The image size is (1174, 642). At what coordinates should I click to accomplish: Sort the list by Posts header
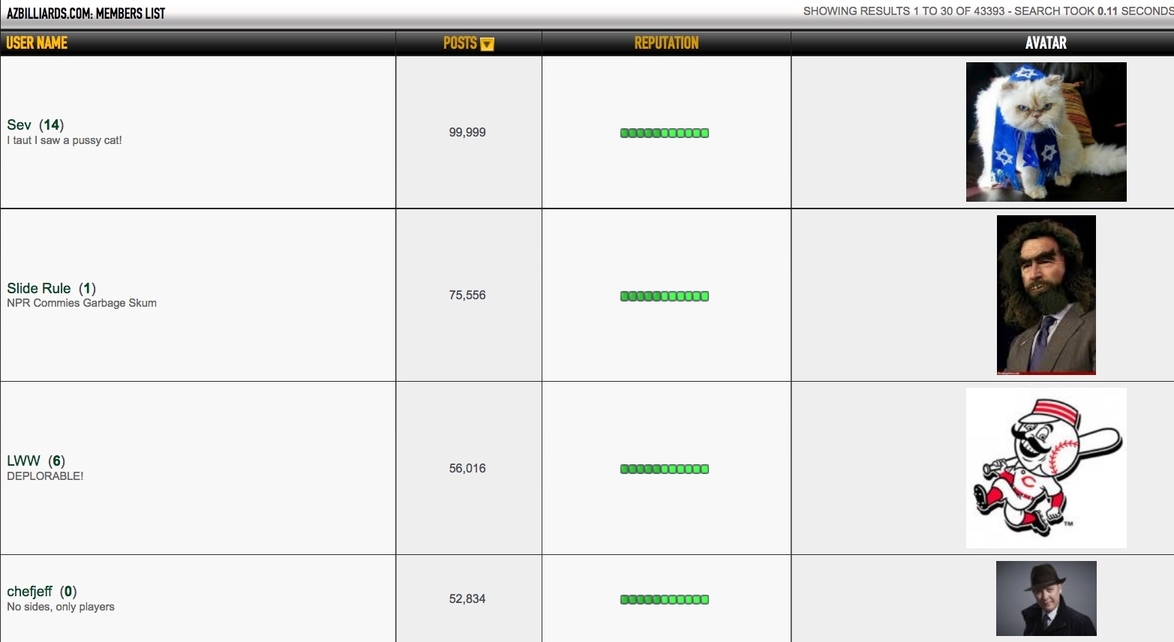(460, 43)
